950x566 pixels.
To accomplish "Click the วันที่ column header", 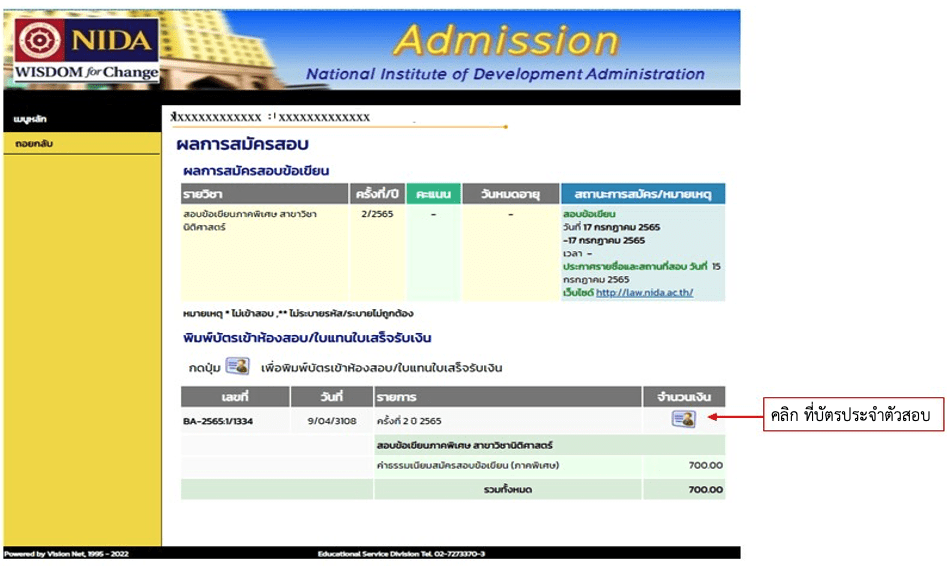I will (331, 397).
